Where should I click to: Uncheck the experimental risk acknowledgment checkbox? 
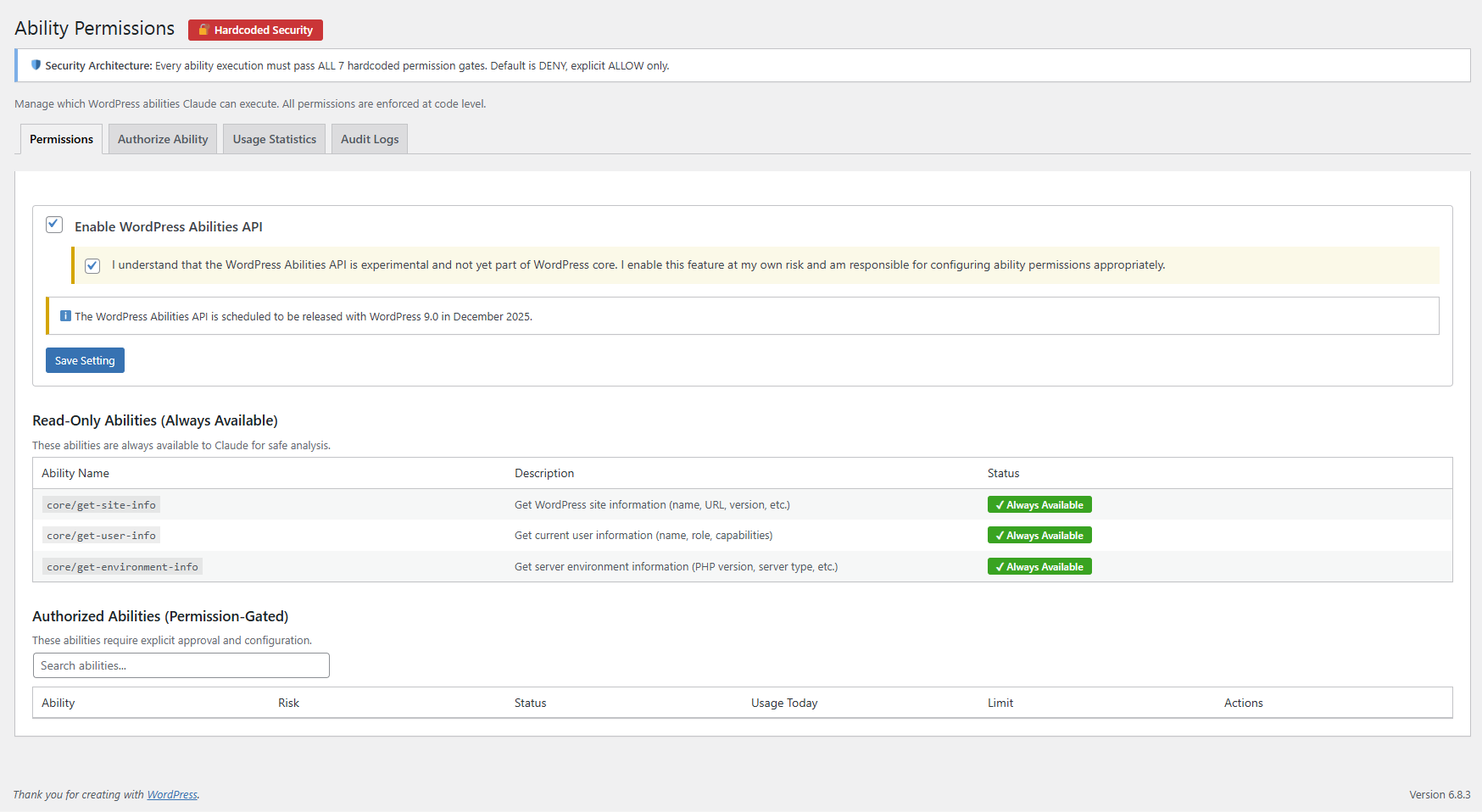click(x=92, y=266)
